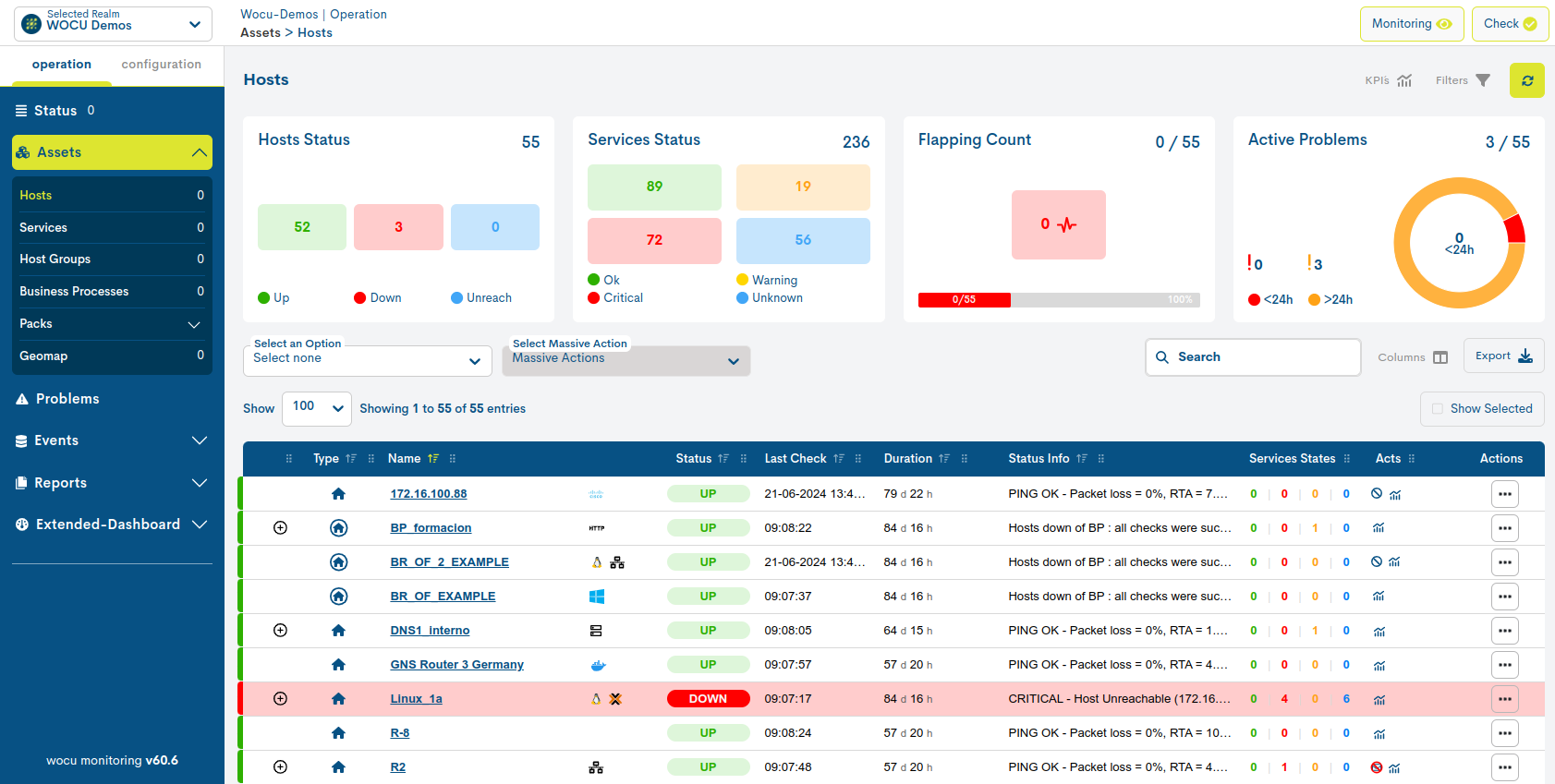
Task: Click the refresh hosts button
Action: (x=1527, y=80)
